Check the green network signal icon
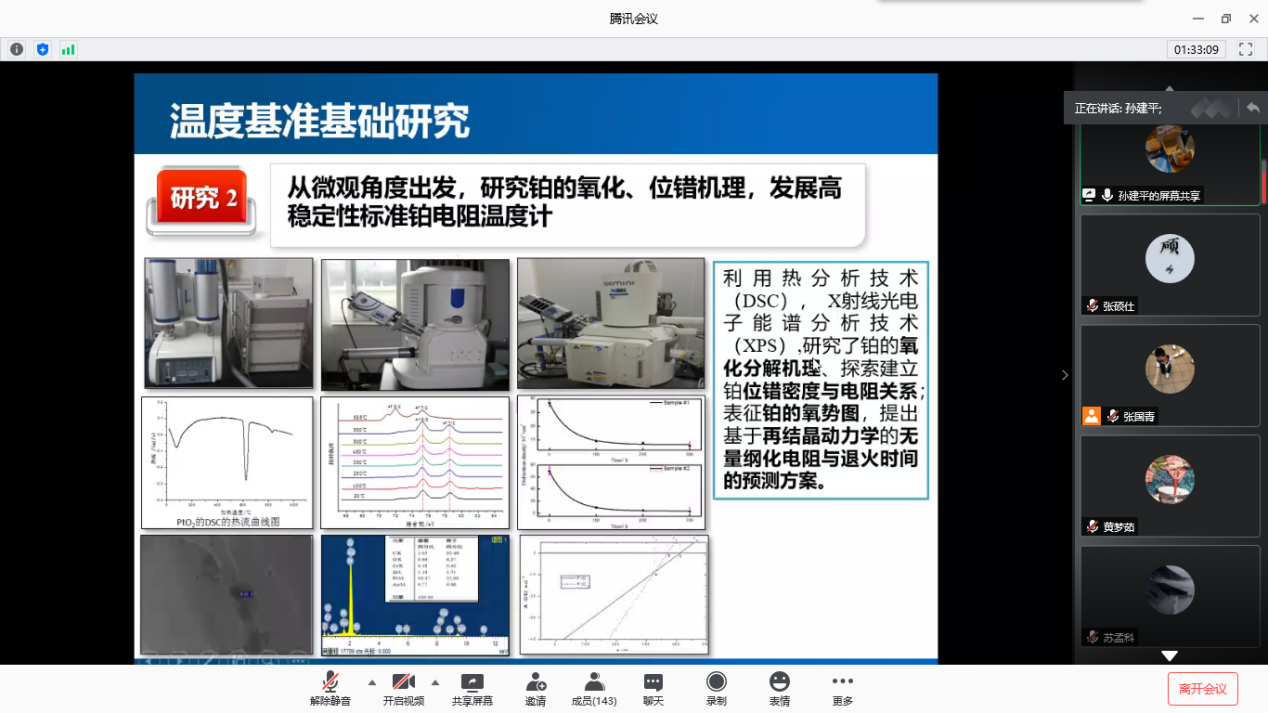The image size is (1268, 713). (68, 49)
